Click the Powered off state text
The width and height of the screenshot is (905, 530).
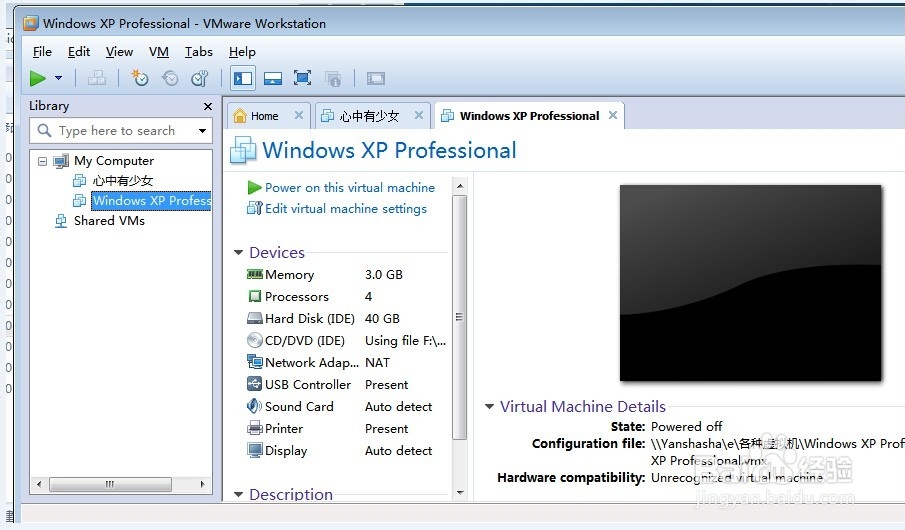tap(686, 427)
